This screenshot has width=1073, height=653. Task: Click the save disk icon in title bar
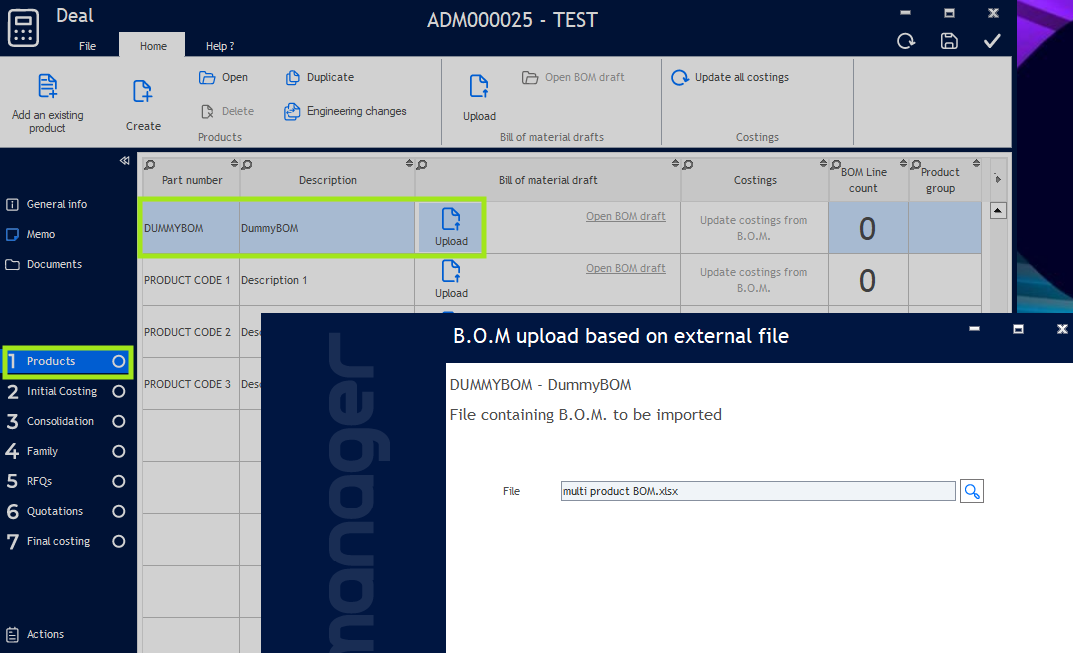tap(949, 41)
